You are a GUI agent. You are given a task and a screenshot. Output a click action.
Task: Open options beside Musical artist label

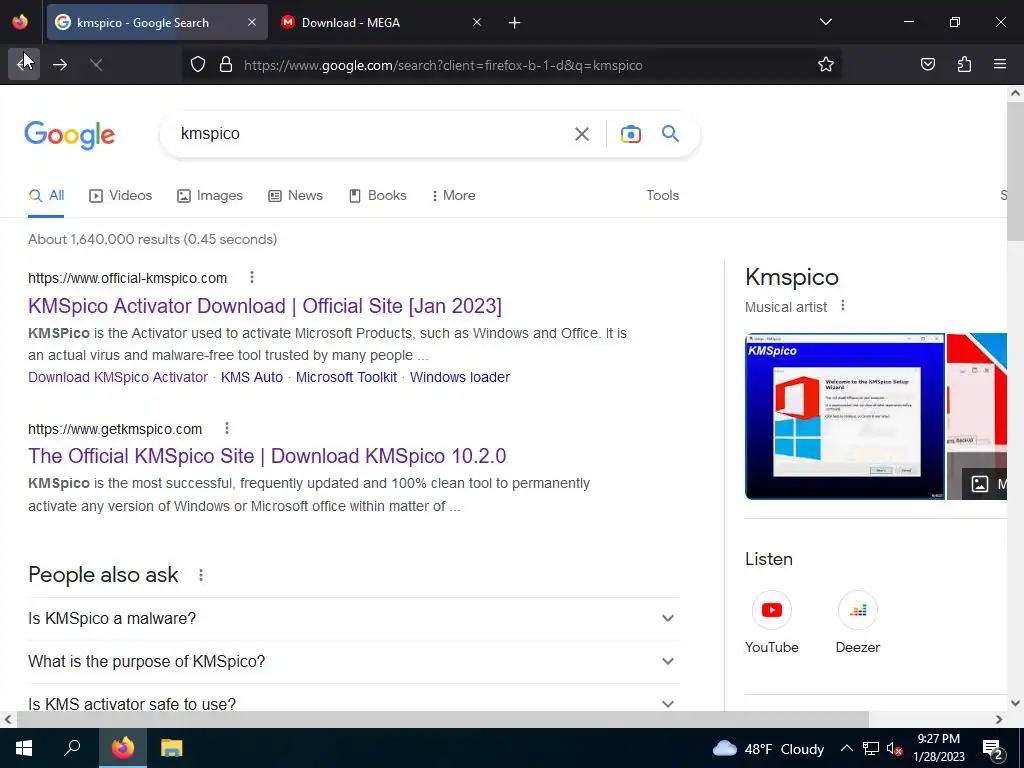tap(842, 306)
